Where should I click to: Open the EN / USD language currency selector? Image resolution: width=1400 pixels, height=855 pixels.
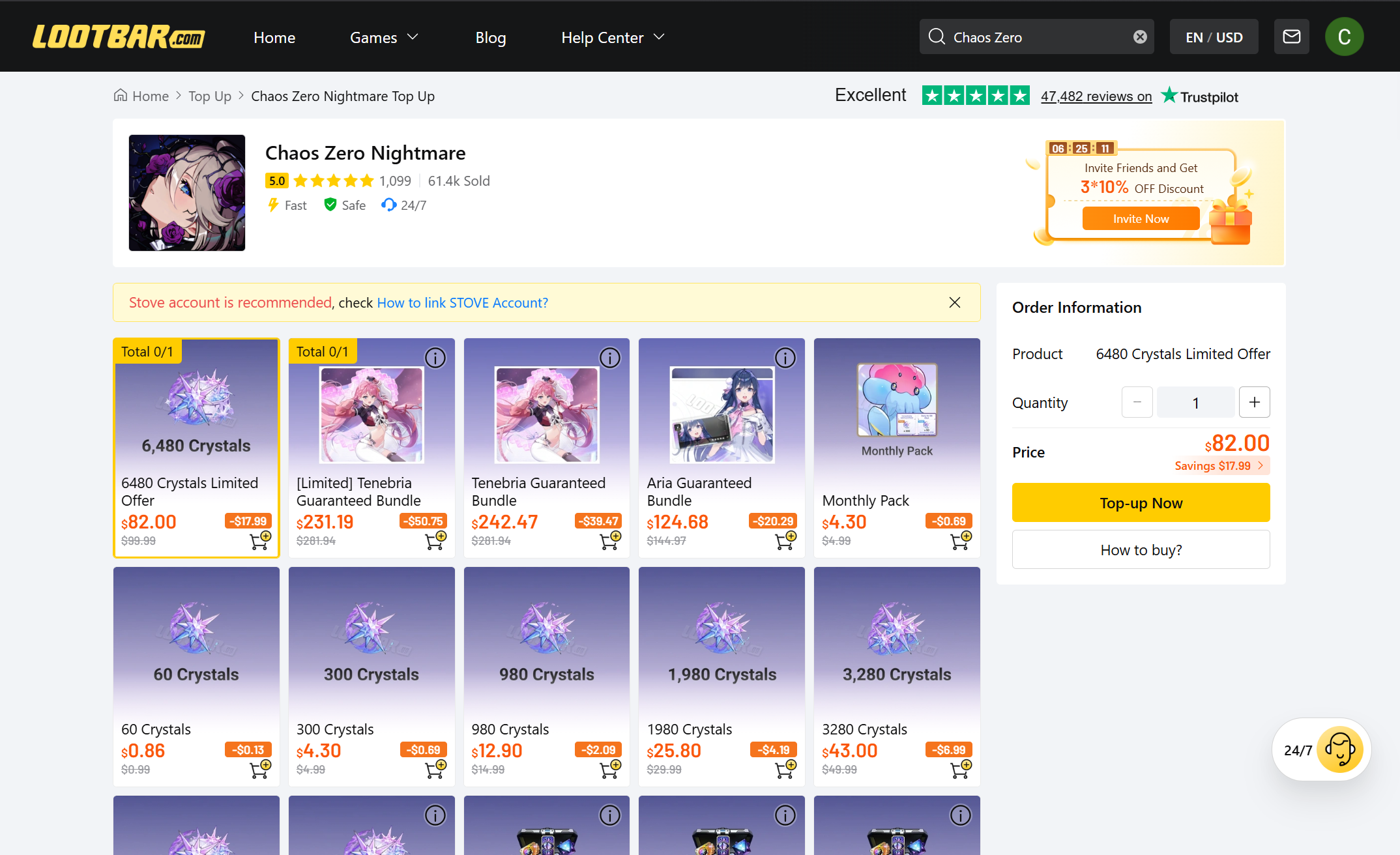(x=1214, y=36)
